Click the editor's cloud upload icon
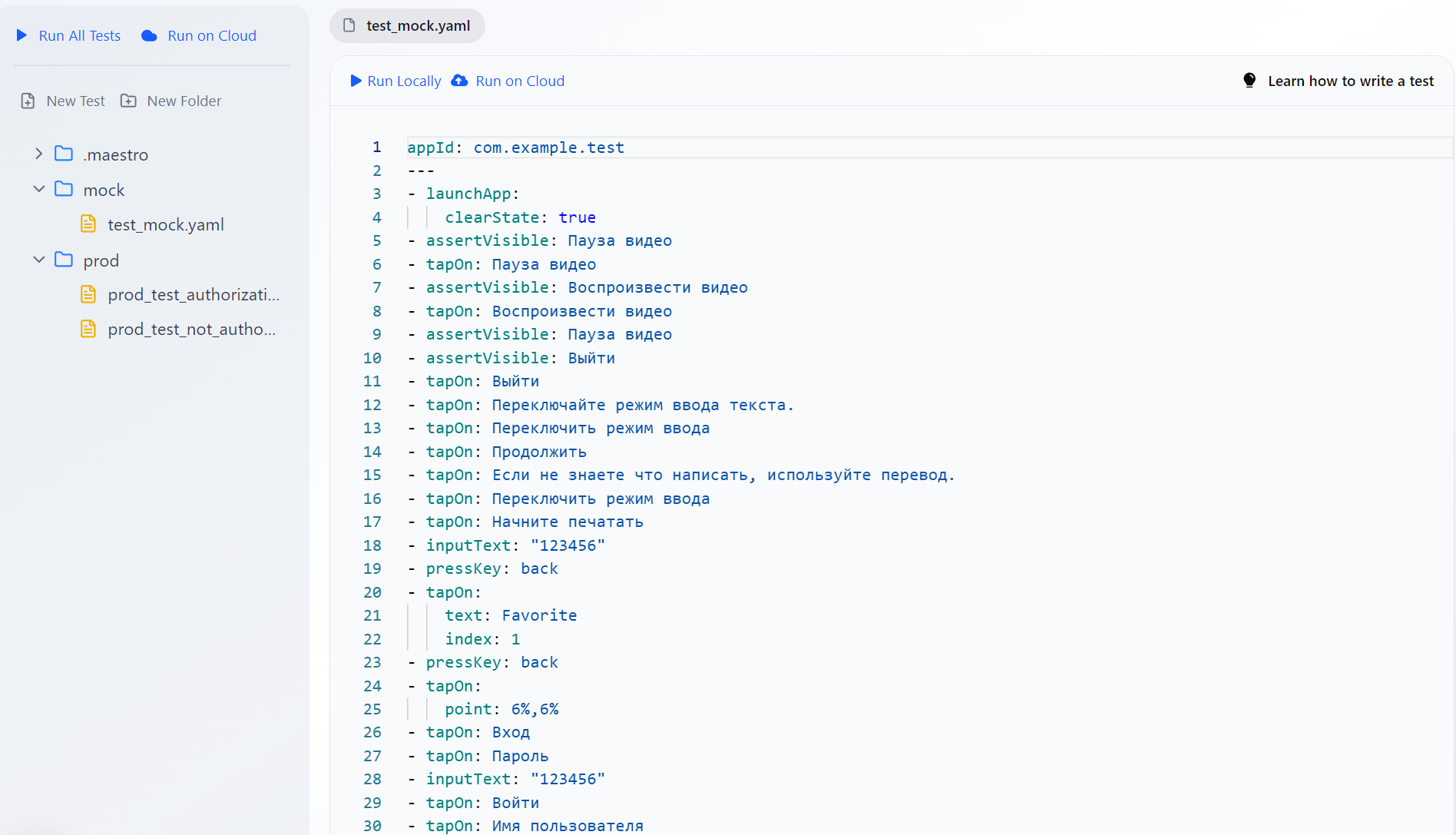The width and height of the screenshot is (1456, 835). click(459, 81)
